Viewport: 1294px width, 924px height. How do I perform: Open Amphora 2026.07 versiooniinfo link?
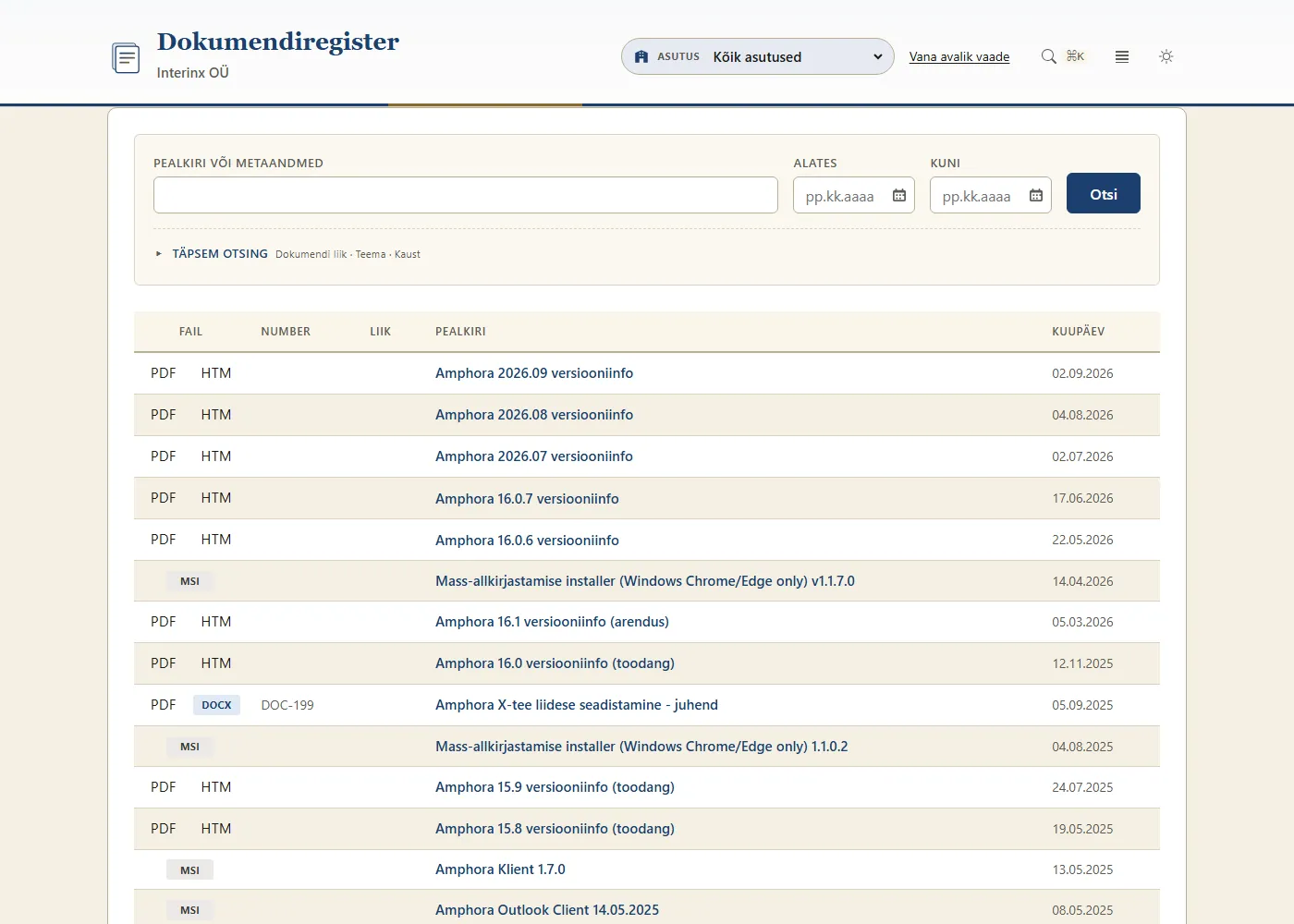[534, 456]
